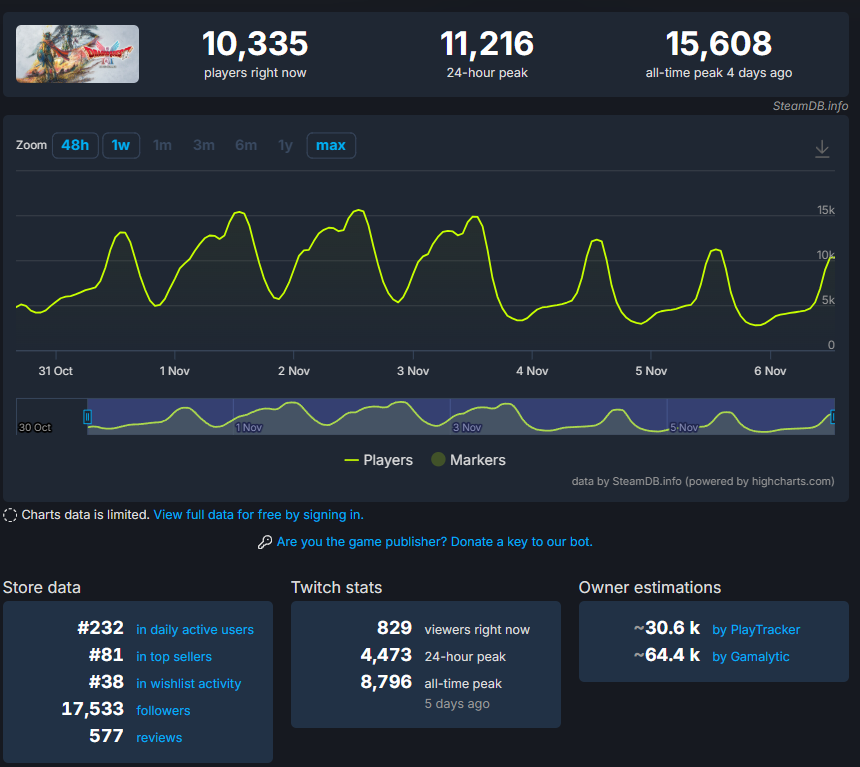The width and height of the screenshot is (860, 767).
Task: Select the max zoom range
Action: [x=331, y=146]
